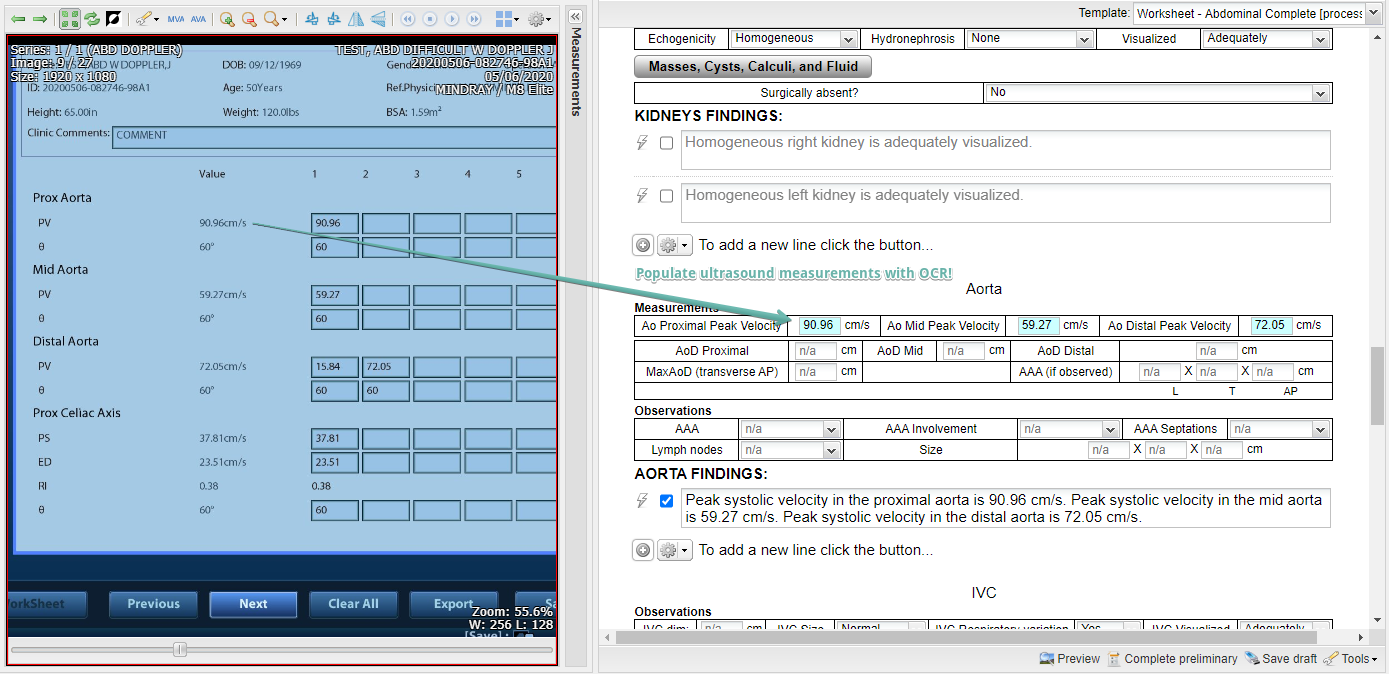Click the AoD Proximal measurement field
This screenshot has width=1389, height=674.
(815, 351)
